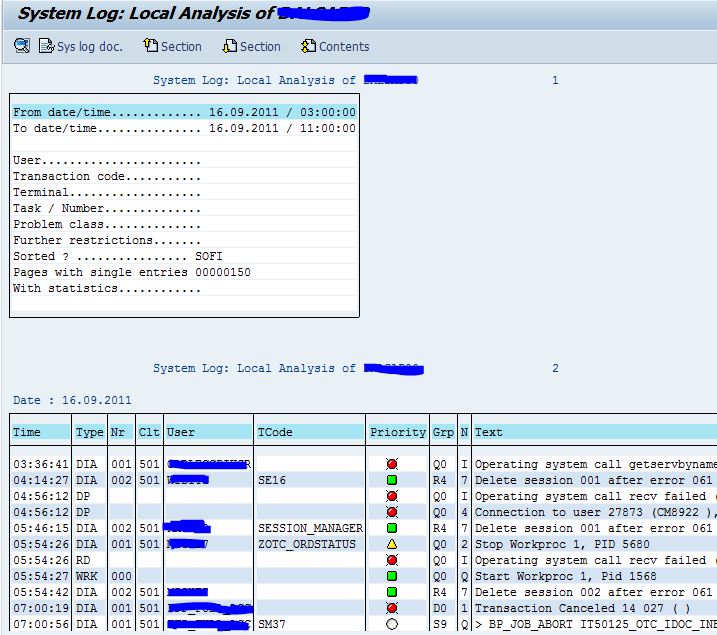This screenshot has width=717, height=635.
Task: Go to previous Section using up-arrow button
Action: [x=172, y=46]
